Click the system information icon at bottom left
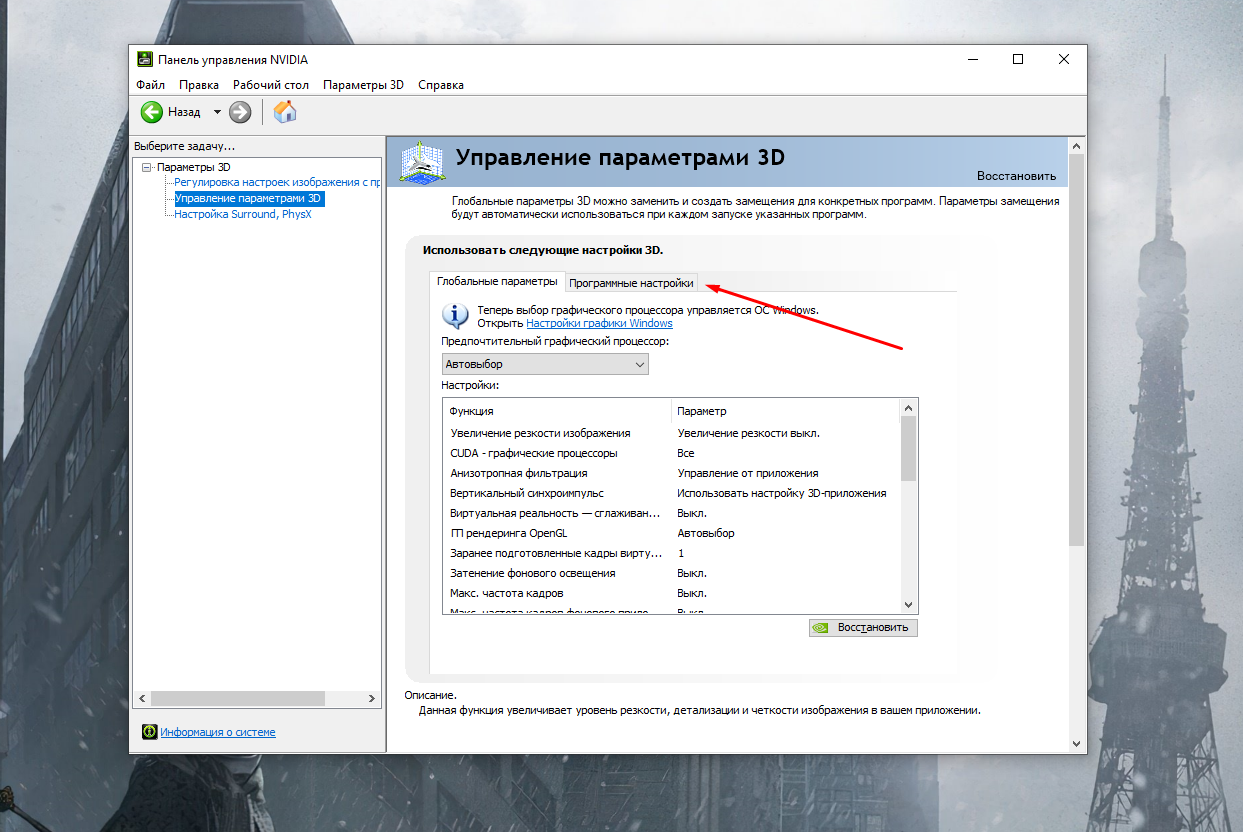The height and width of the screenshot is (832, 1243). click(x=149, y=732)
